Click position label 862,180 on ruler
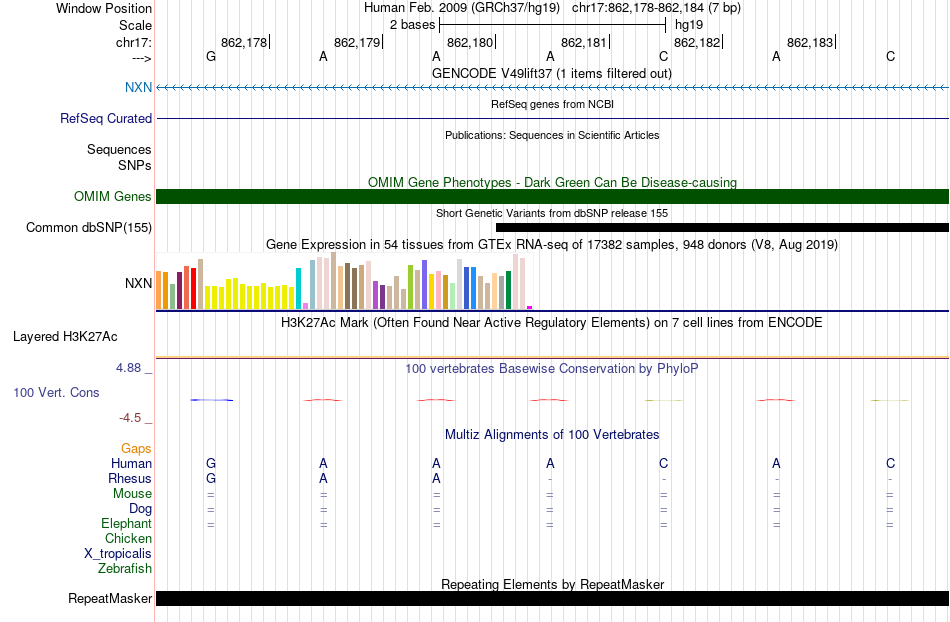Image resolution: width=950 pixels, height=622 pixels. [x=470, y=42]
